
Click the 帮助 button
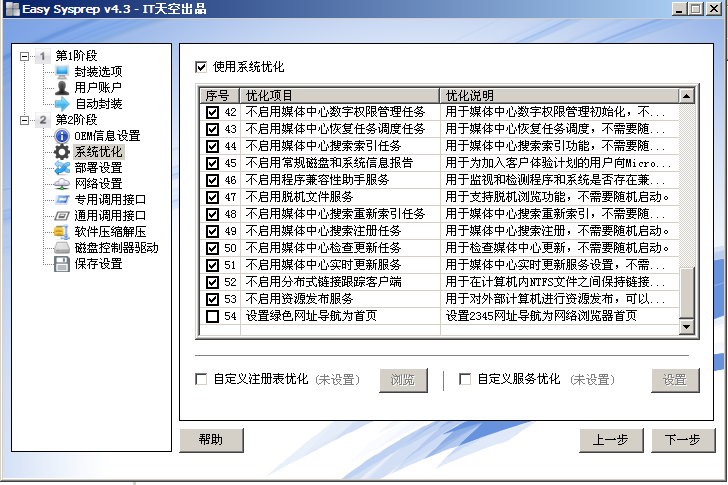(211, 440)
